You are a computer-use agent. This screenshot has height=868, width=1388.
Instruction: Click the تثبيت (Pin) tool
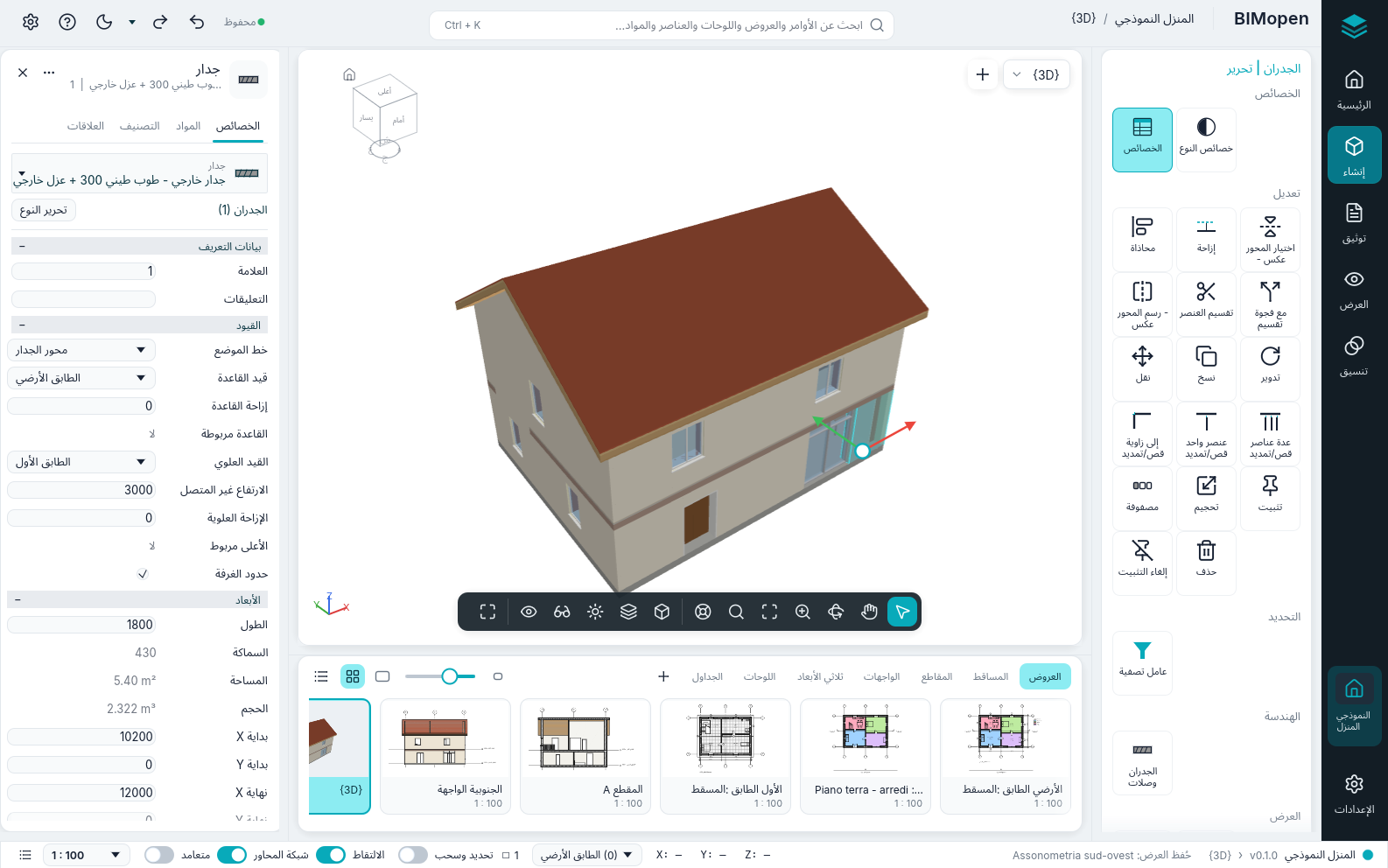coord(1270,498)
